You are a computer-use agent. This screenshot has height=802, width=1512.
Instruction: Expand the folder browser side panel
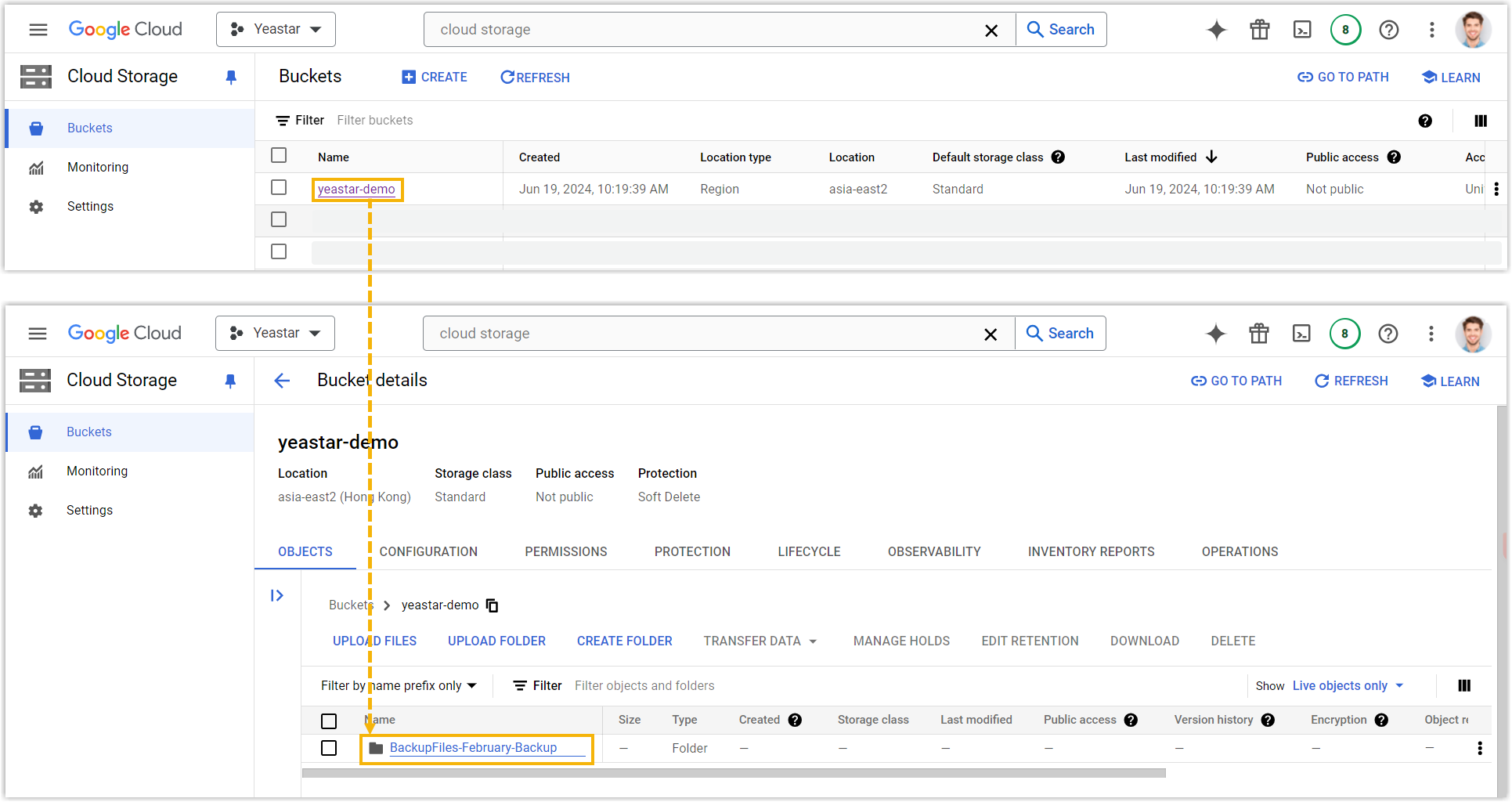click(276, 596)
